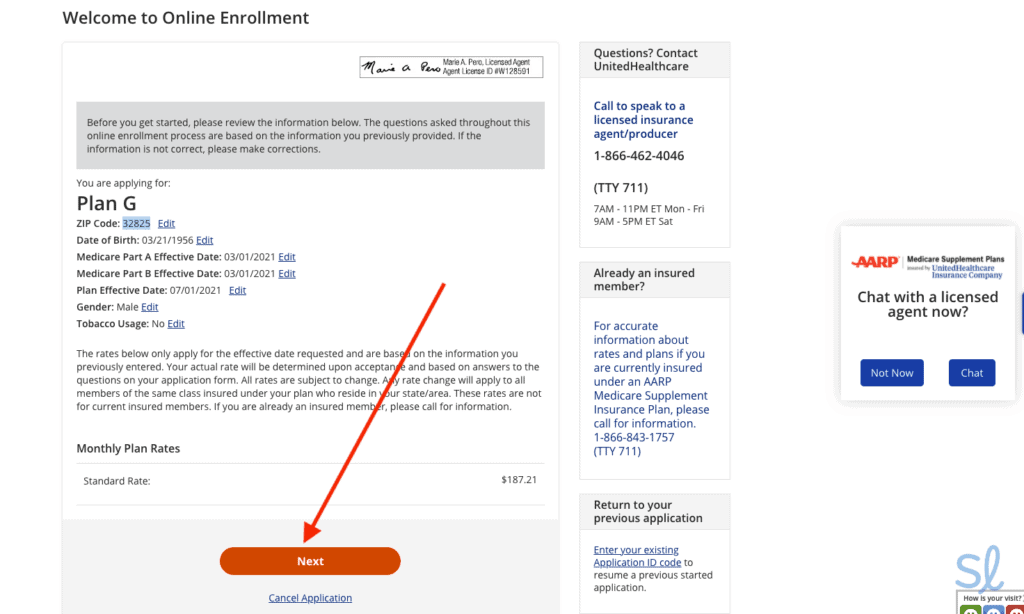Edit Medicare Part B Effective Date

coord(287,273)
